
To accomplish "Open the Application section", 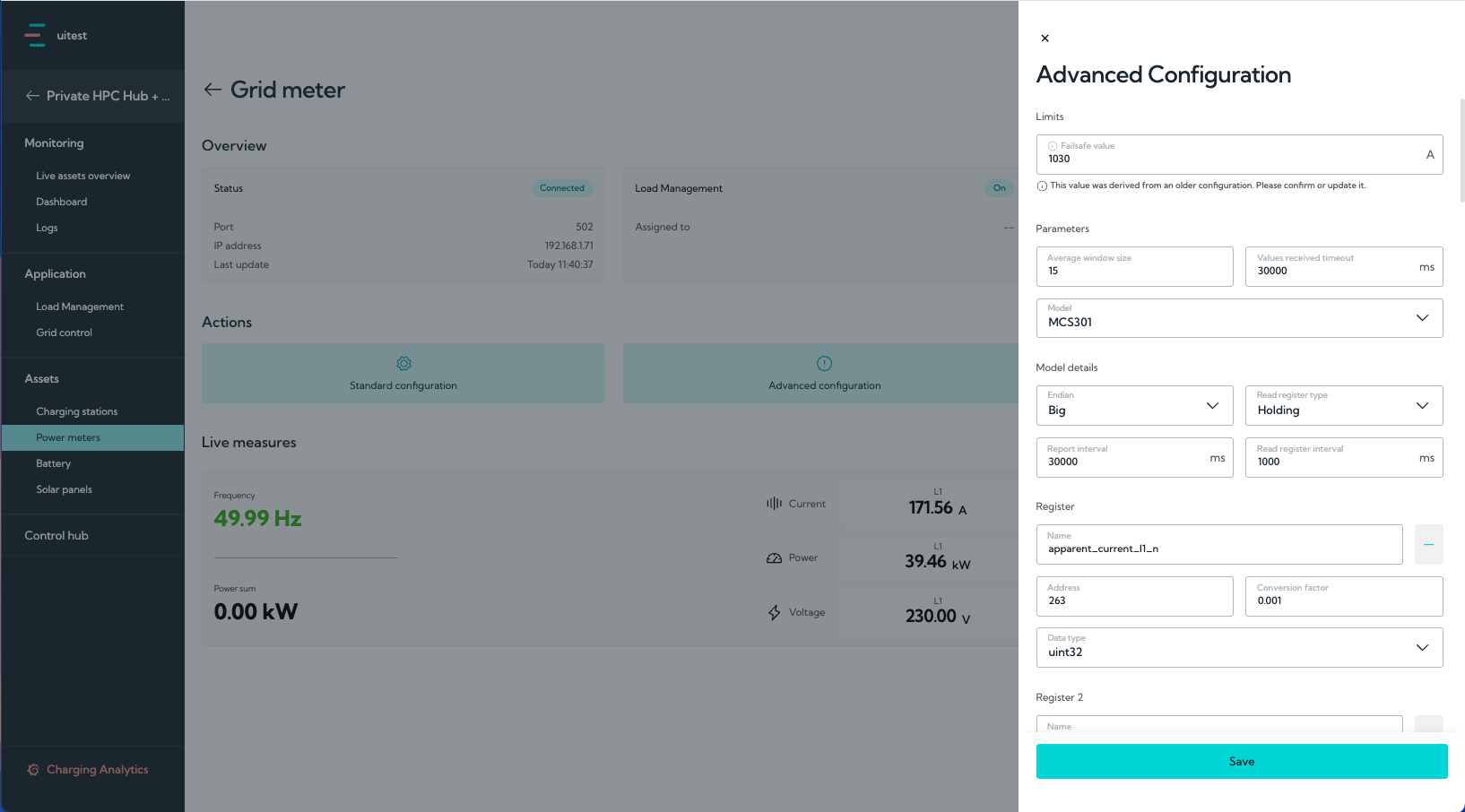I will coord(55,273).
